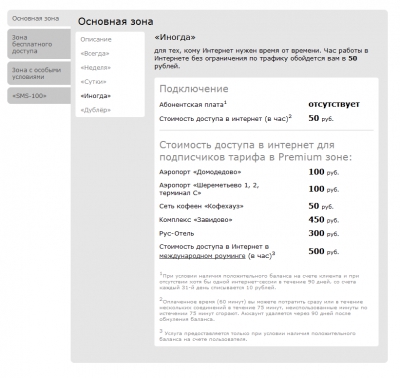Click the 450 руб. price value
This screenshot has height=378, width=400.
point(323,220)
